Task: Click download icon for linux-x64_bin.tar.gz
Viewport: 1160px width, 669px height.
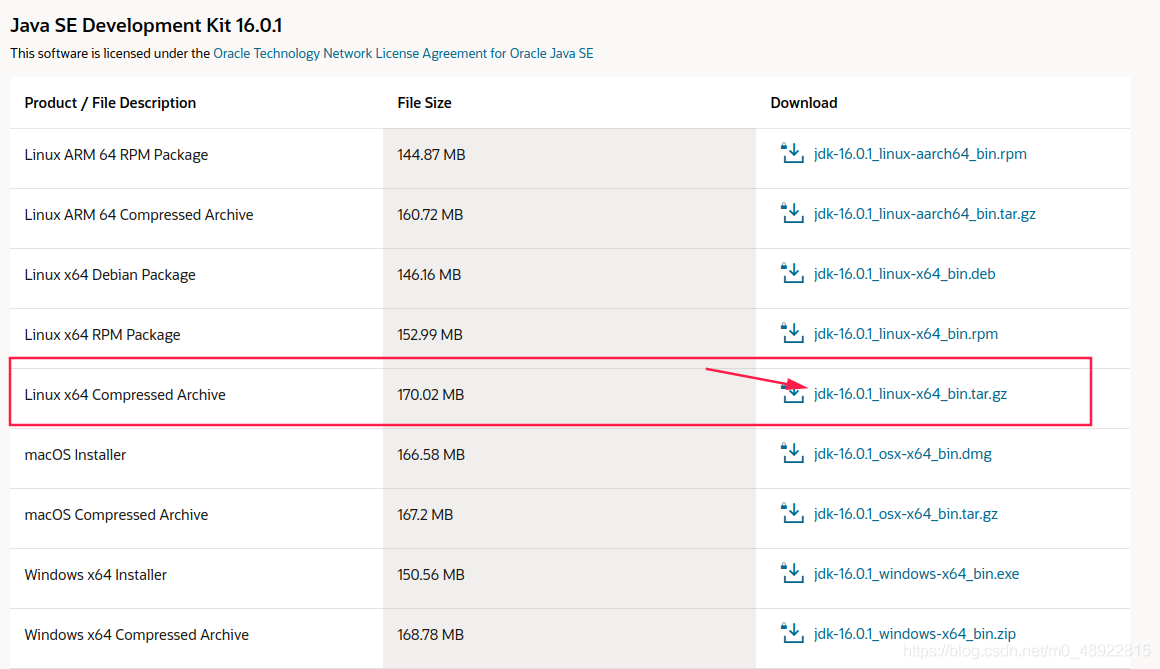Action: [792, 393]
